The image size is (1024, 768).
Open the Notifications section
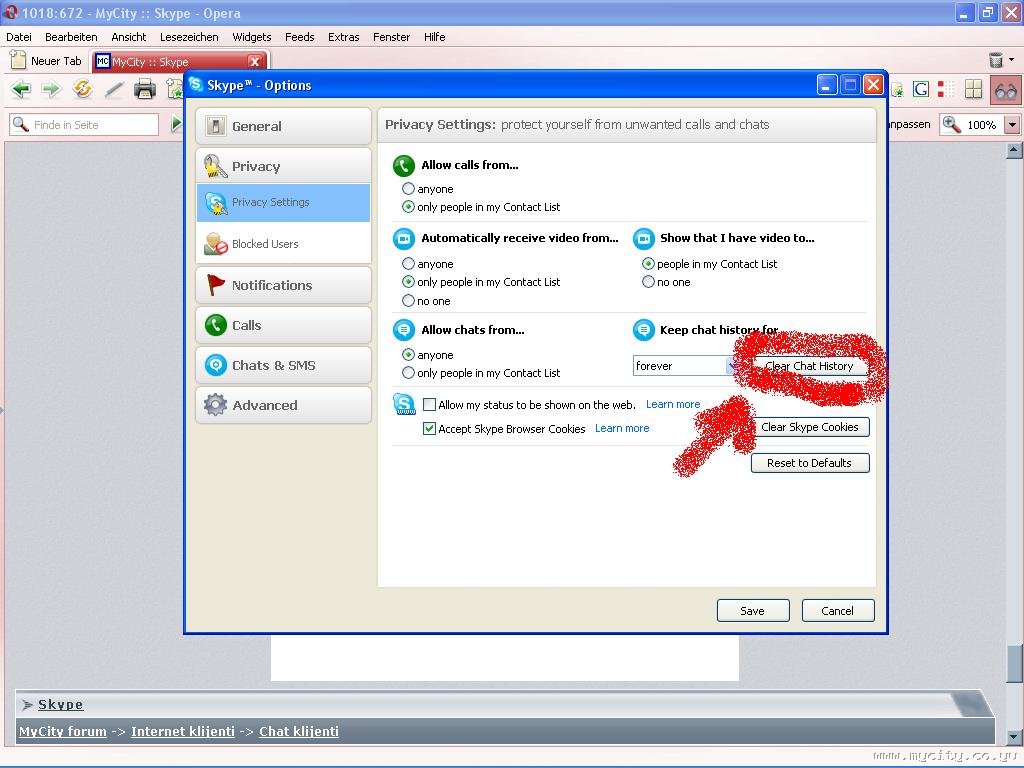283,285
